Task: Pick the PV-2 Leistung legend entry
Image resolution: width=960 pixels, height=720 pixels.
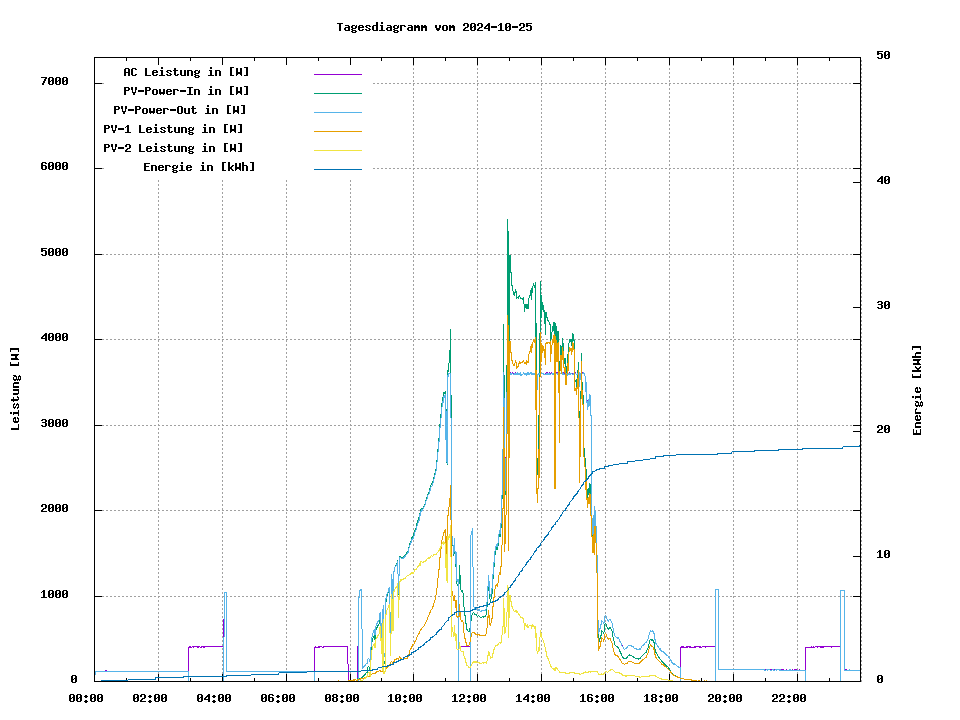Action: coord(173,148)
